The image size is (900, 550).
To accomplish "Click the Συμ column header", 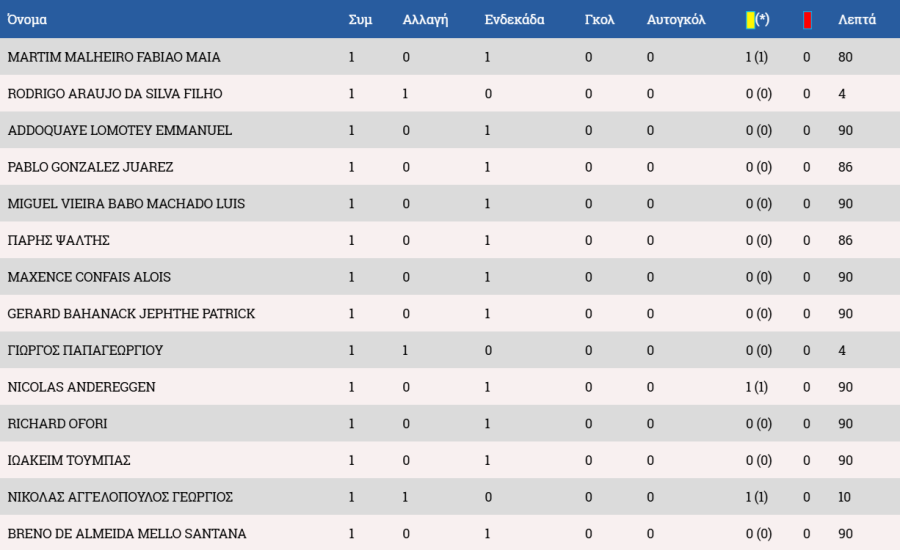I will pos(360,20).
